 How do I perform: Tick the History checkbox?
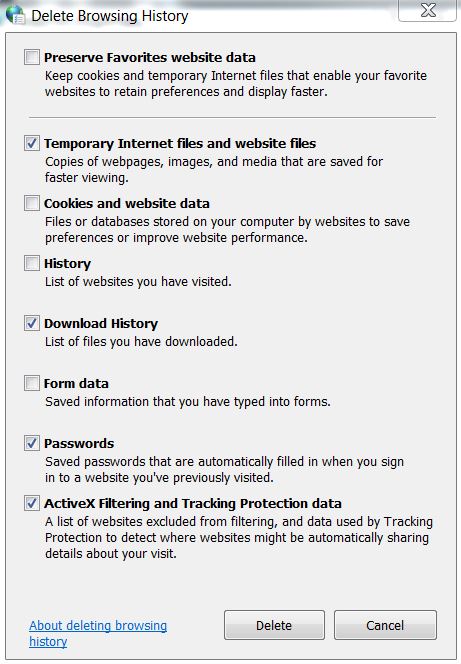(32, 263)
